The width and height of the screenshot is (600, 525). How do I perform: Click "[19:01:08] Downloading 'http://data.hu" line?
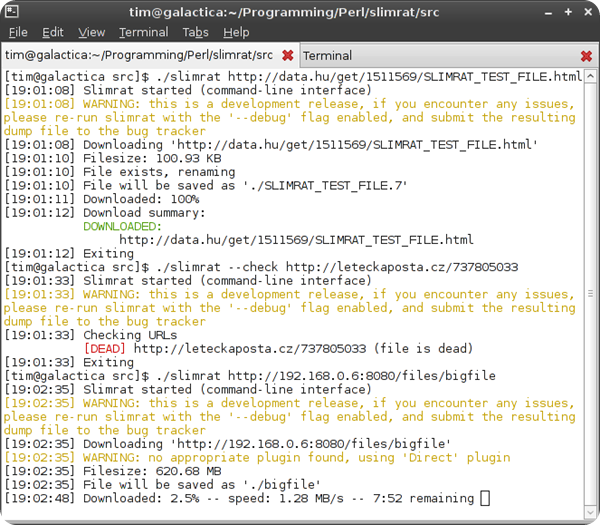click(x=271, y=145)
